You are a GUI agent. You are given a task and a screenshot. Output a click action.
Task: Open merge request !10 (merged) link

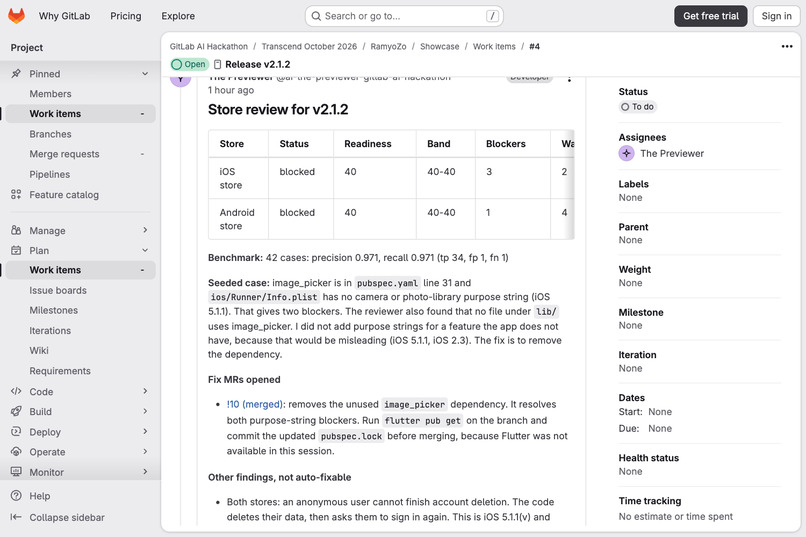click(x=254, y=404)
